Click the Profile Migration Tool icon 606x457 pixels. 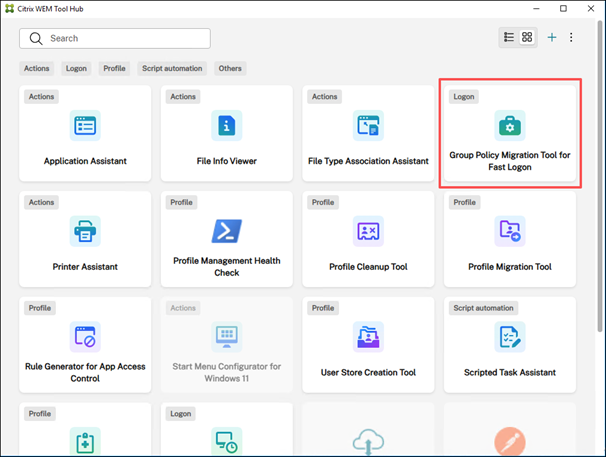tap(510, 232)
